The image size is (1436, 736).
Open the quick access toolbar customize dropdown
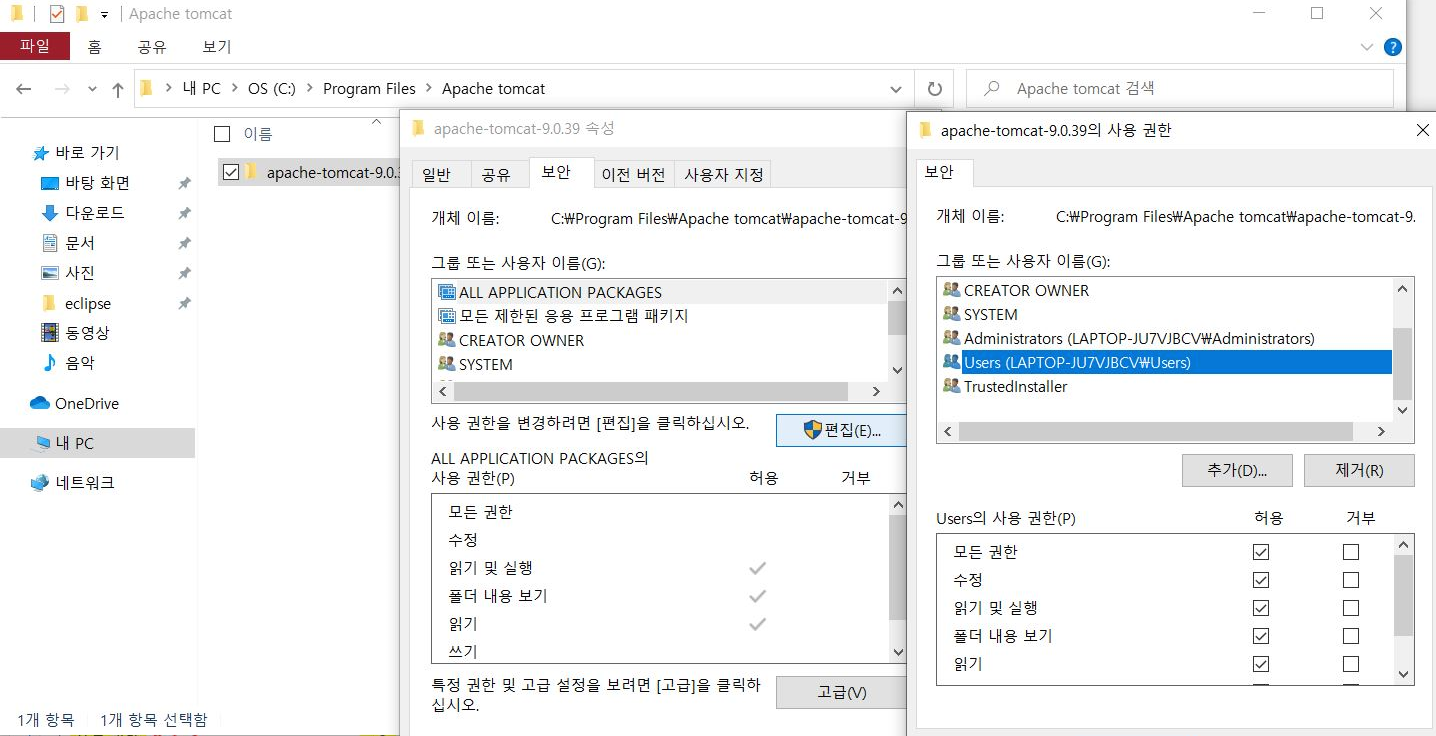(105, 15)
